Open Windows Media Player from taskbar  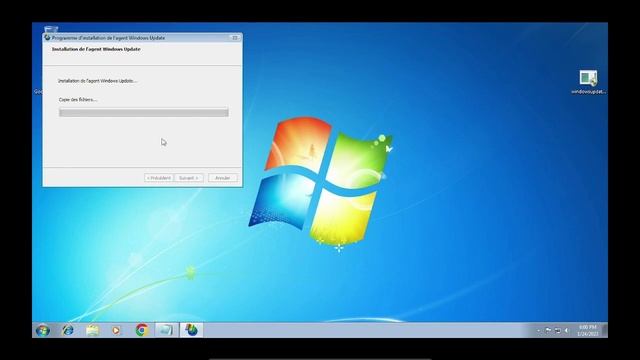[x=117, y=330]
